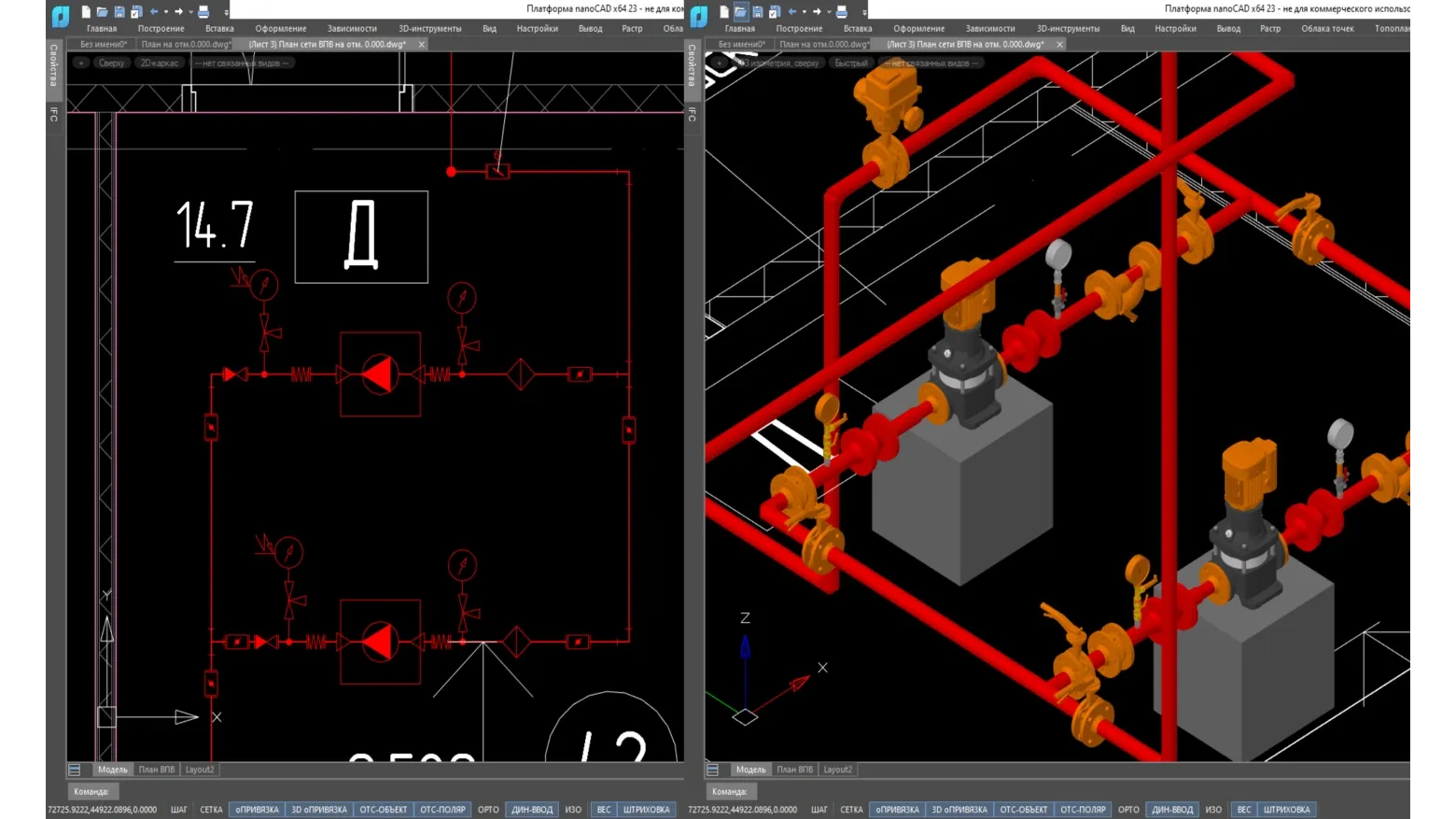The width and height of the screenshot is (1456, 819).
Task: Click the Undo arrow in left window
Action: pyautogui.click(x=154, y=12)
